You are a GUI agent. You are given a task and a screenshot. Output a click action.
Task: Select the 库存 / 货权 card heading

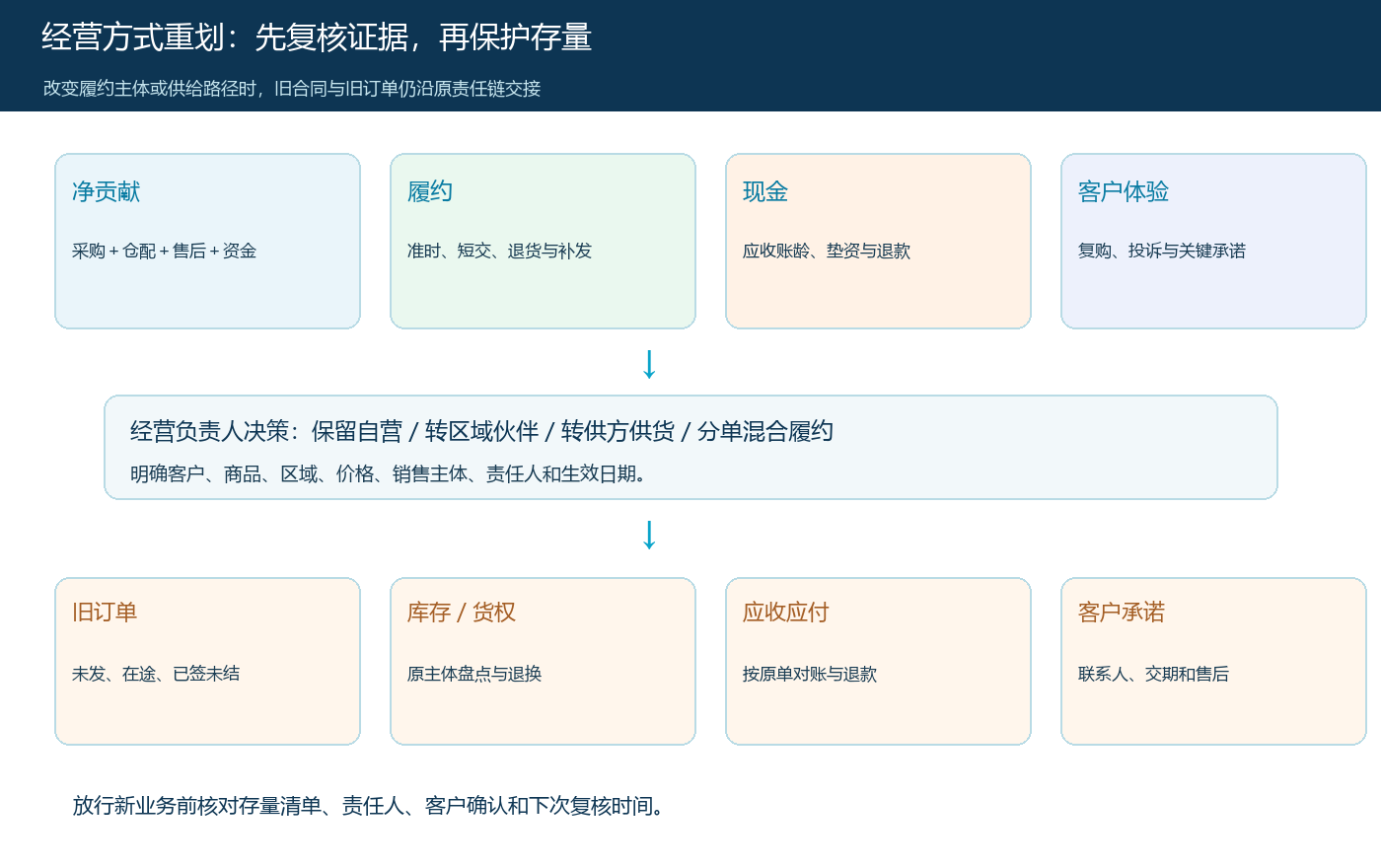coord(462,612)
